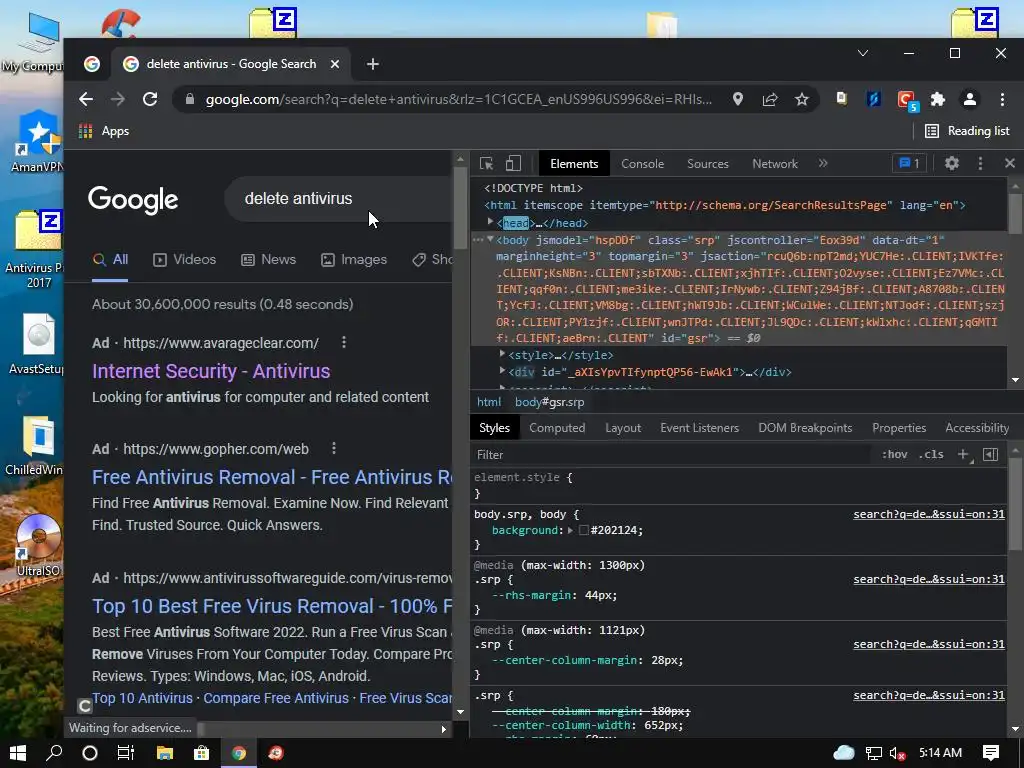Expand the div _aXIsYpvTIfynptQP56 node
1024x768 pixels.
pos(502,372)
